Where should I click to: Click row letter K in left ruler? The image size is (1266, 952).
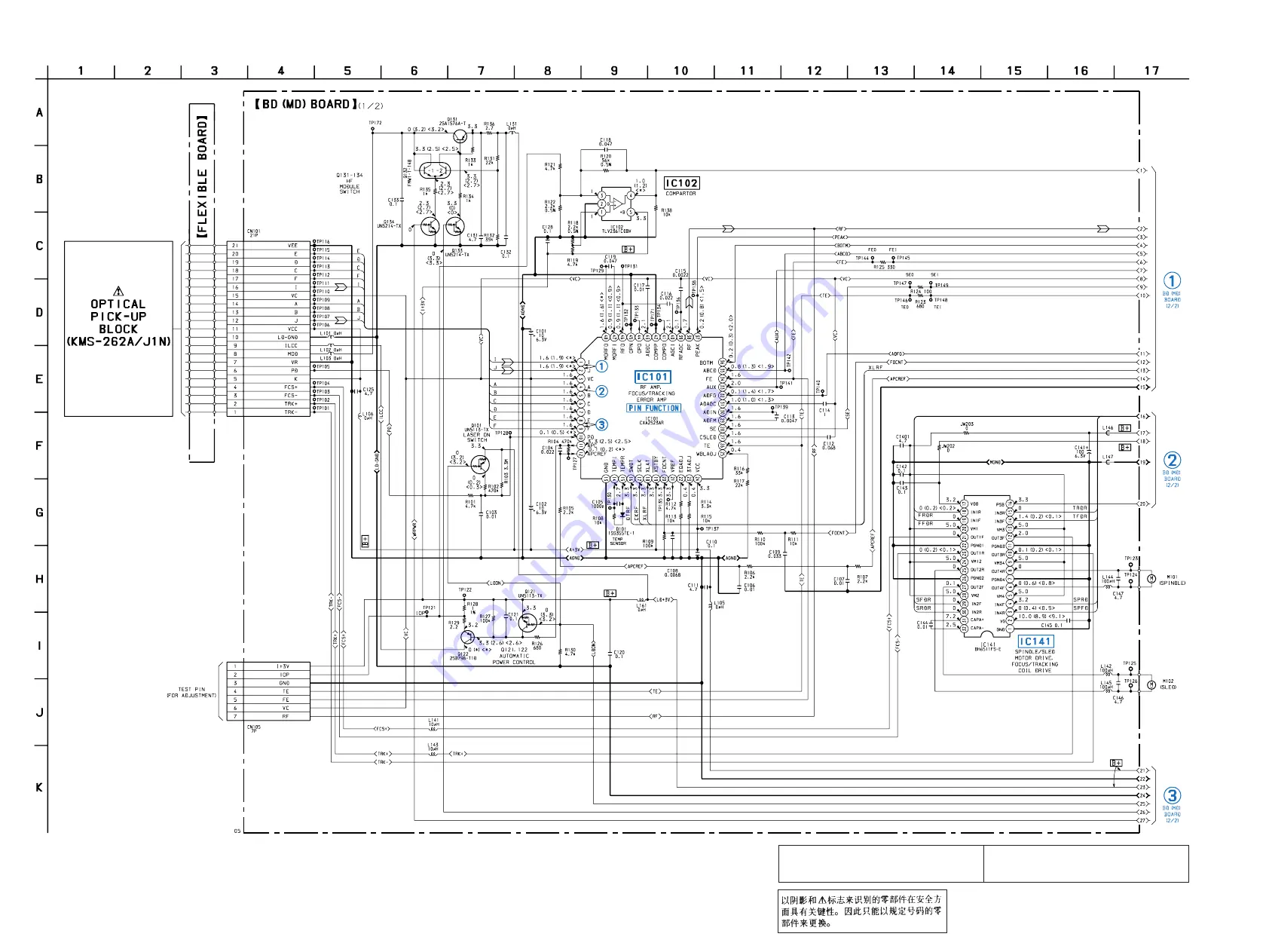click(39, 788)
